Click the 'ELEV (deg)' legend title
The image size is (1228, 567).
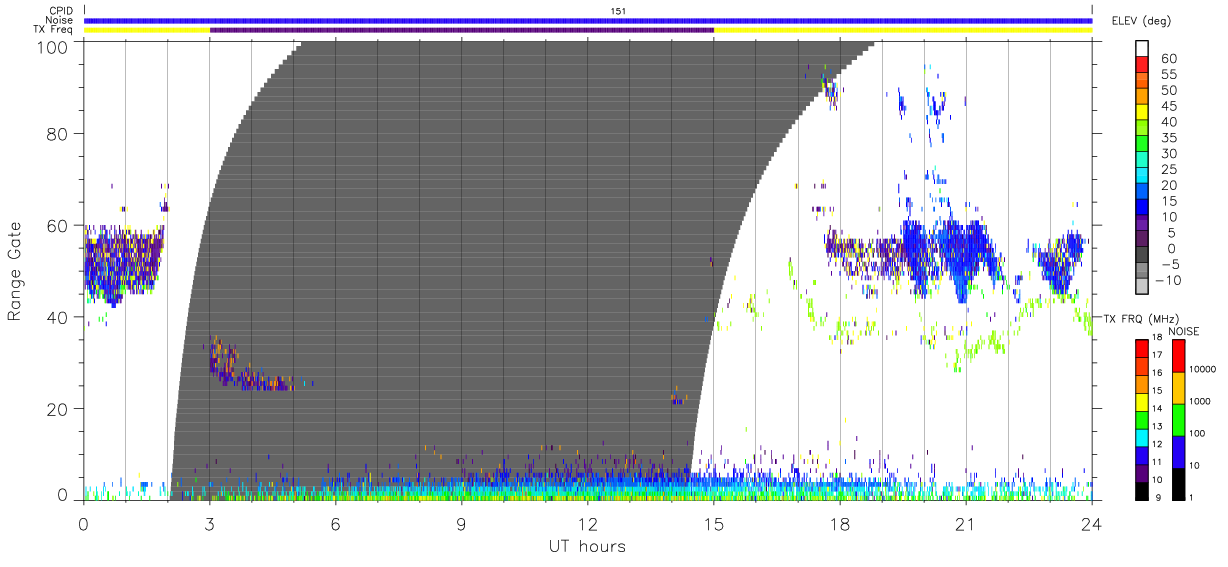(1142, 21)
